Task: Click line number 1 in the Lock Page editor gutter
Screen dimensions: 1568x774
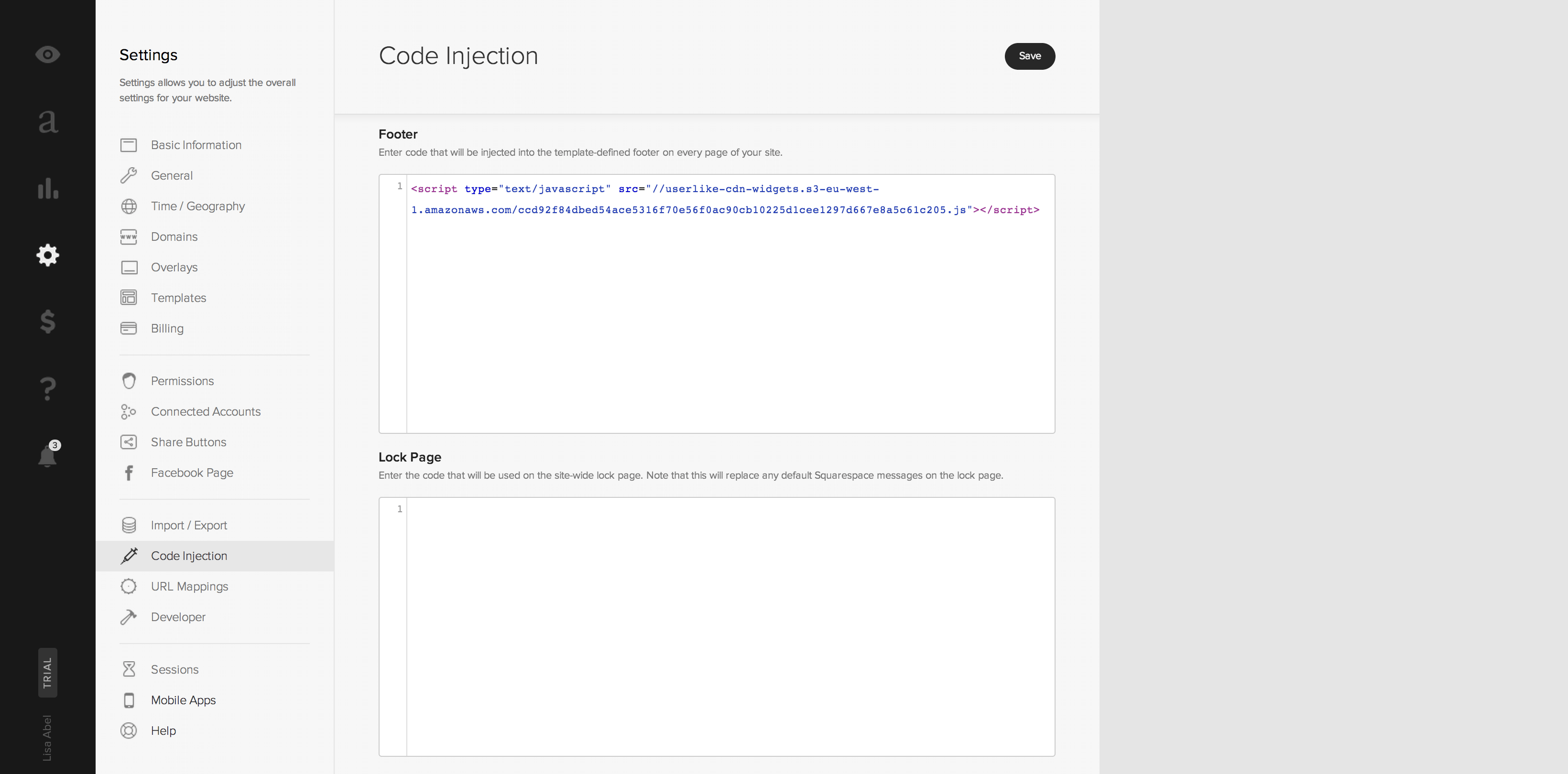Action: pyautogui.click(x=400, y=509)
